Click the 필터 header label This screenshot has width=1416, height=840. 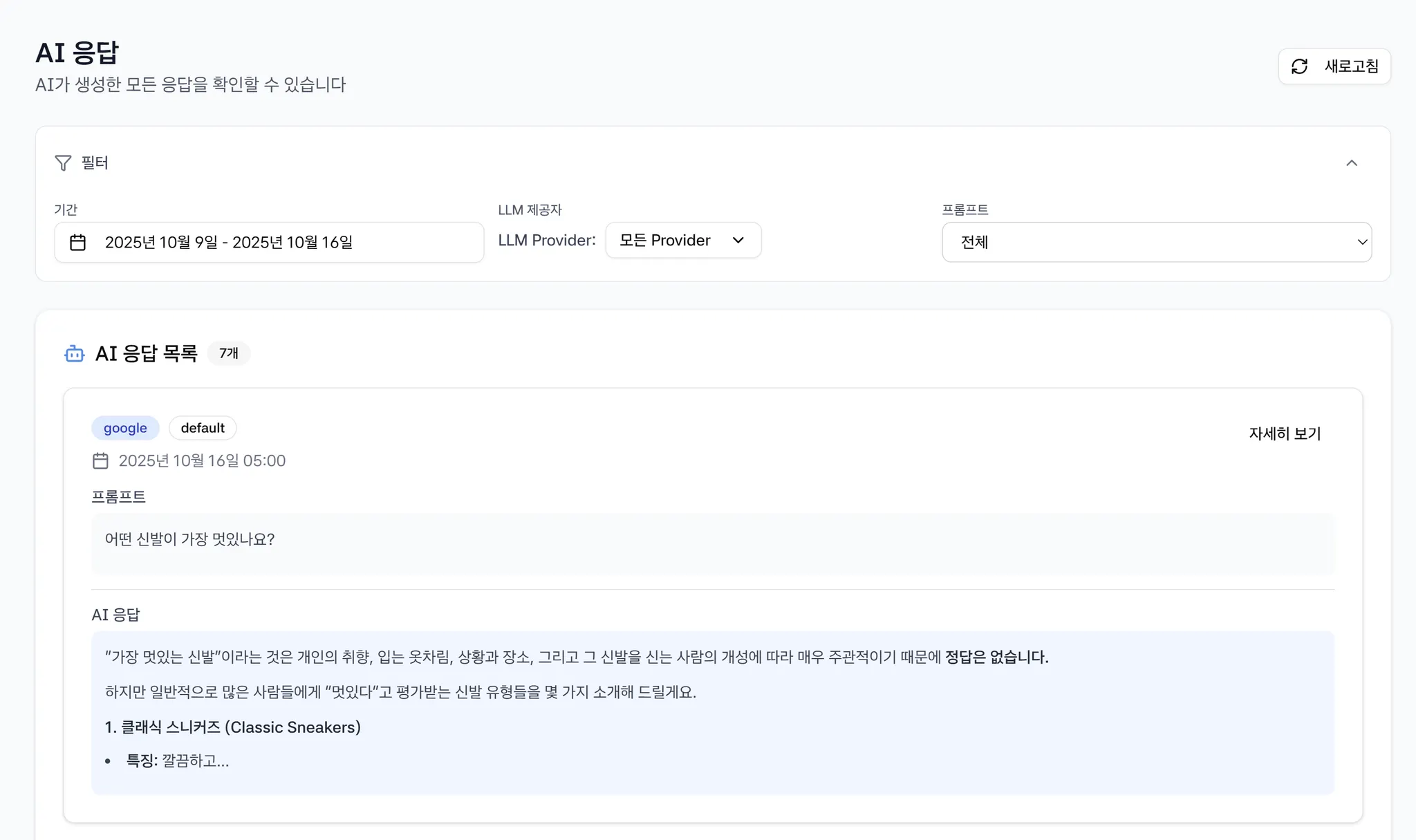click(95, 163)
